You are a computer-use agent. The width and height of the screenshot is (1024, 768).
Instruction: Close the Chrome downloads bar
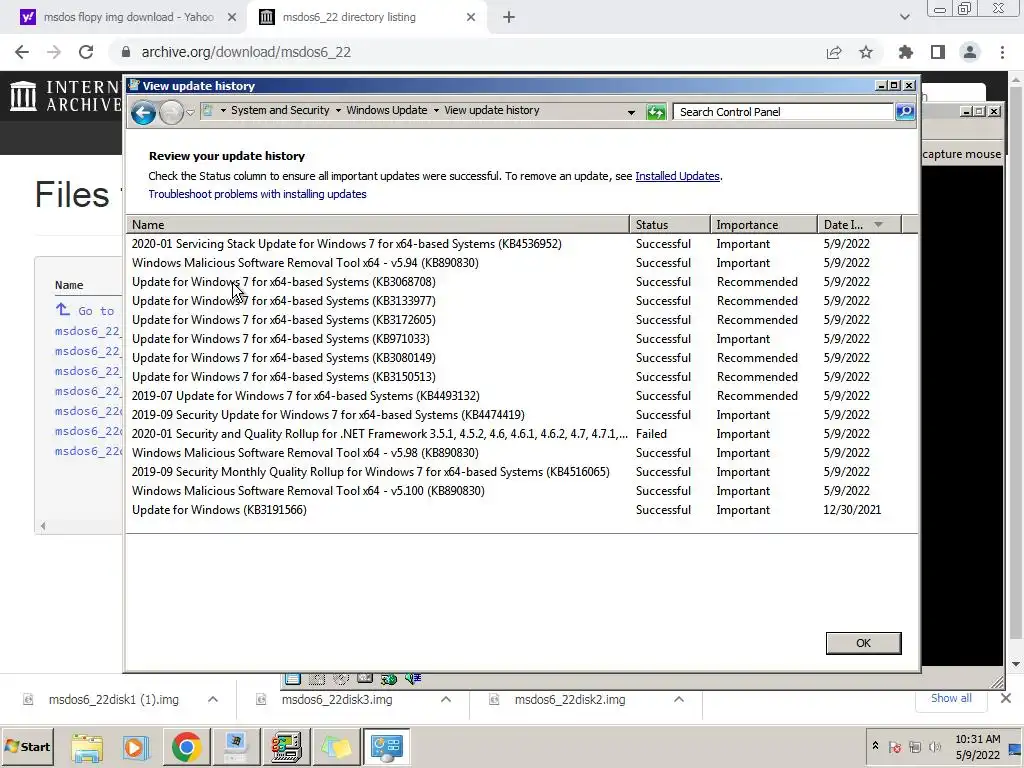(x=1006, y=698)
